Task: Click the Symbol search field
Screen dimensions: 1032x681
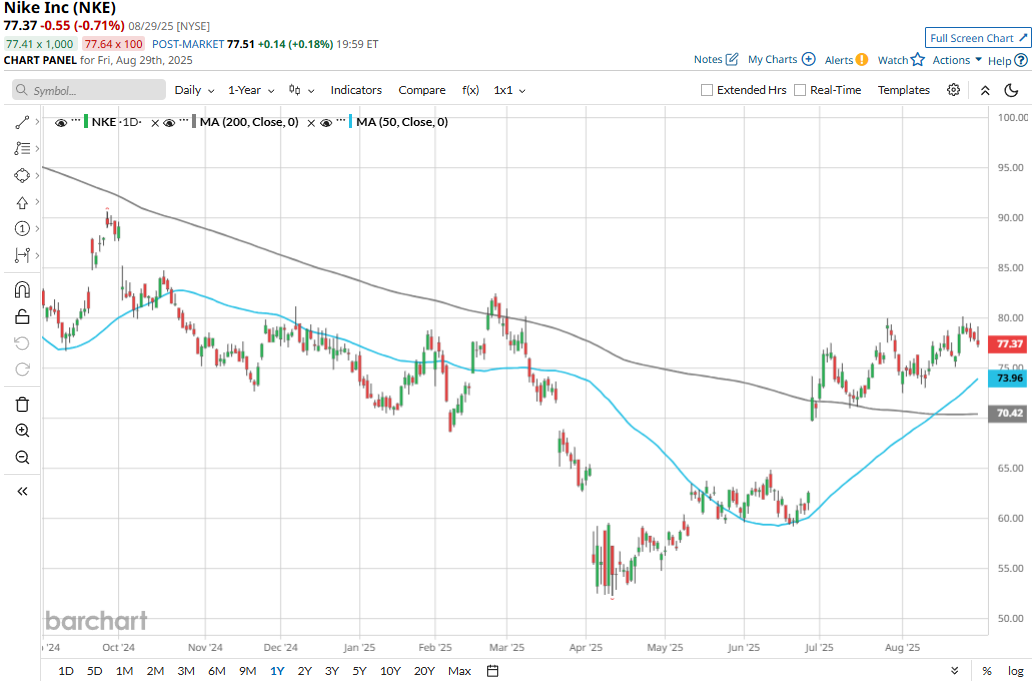Action: [89, 90]
